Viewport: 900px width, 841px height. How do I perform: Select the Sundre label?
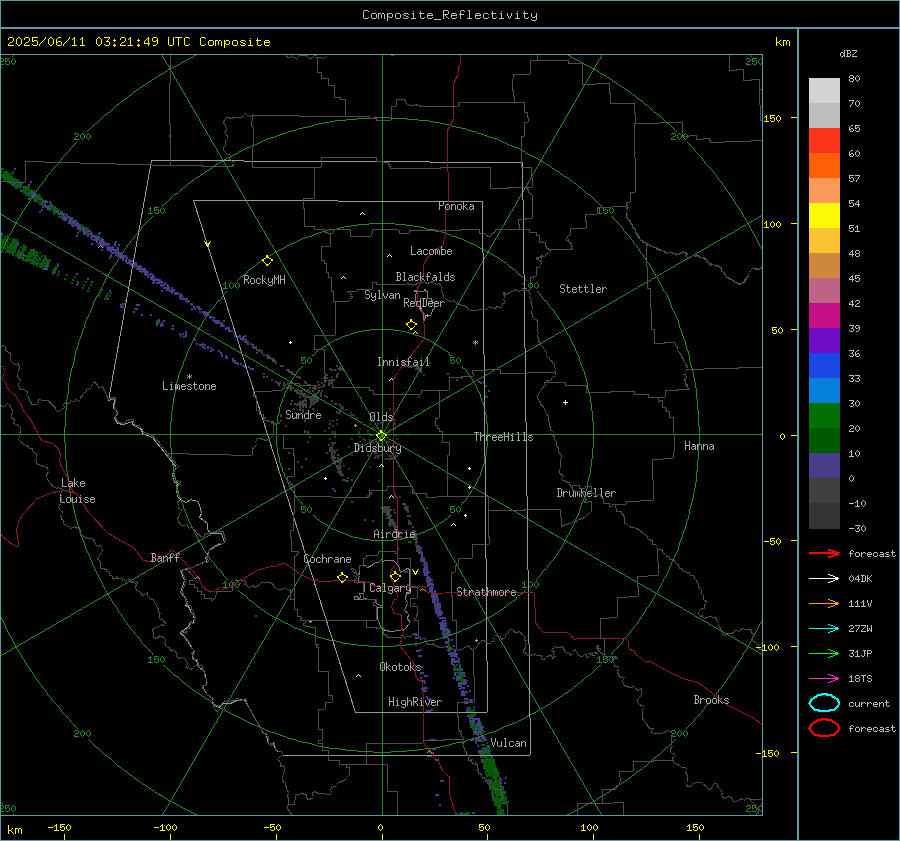[303, 415]
